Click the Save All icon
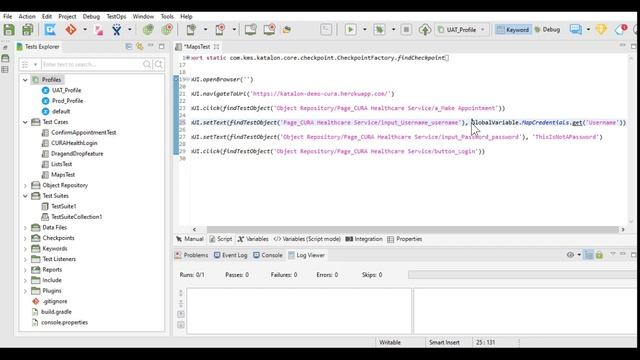640x360 pixels. click(27, 29)
